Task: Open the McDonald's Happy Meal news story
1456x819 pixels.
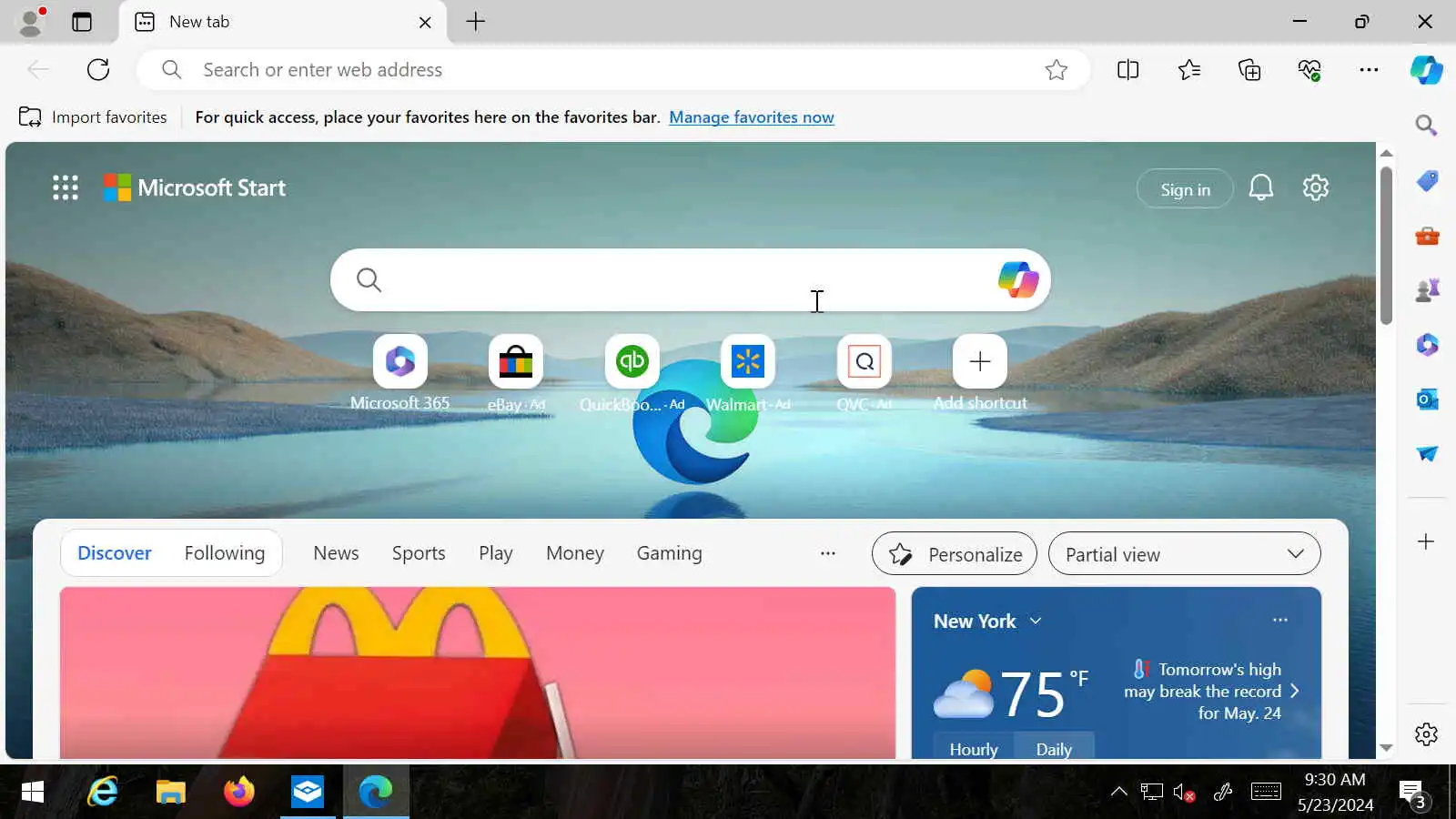Action: click(478, 673)
